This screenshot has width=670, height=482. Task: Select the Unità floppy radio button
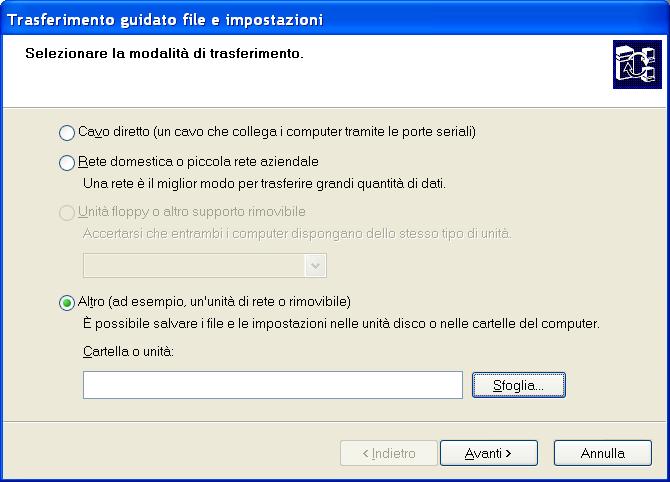point(67,213)
